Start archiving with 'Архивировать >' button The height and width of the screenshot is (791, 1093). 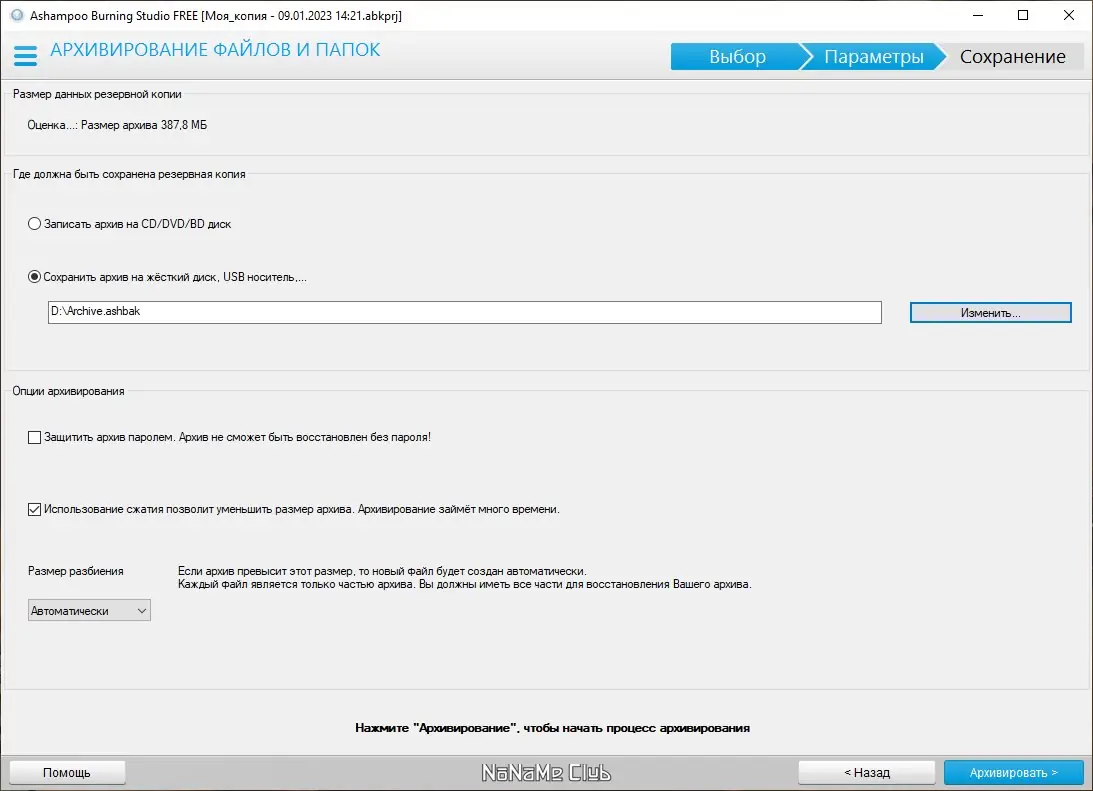click(1014, 772)
